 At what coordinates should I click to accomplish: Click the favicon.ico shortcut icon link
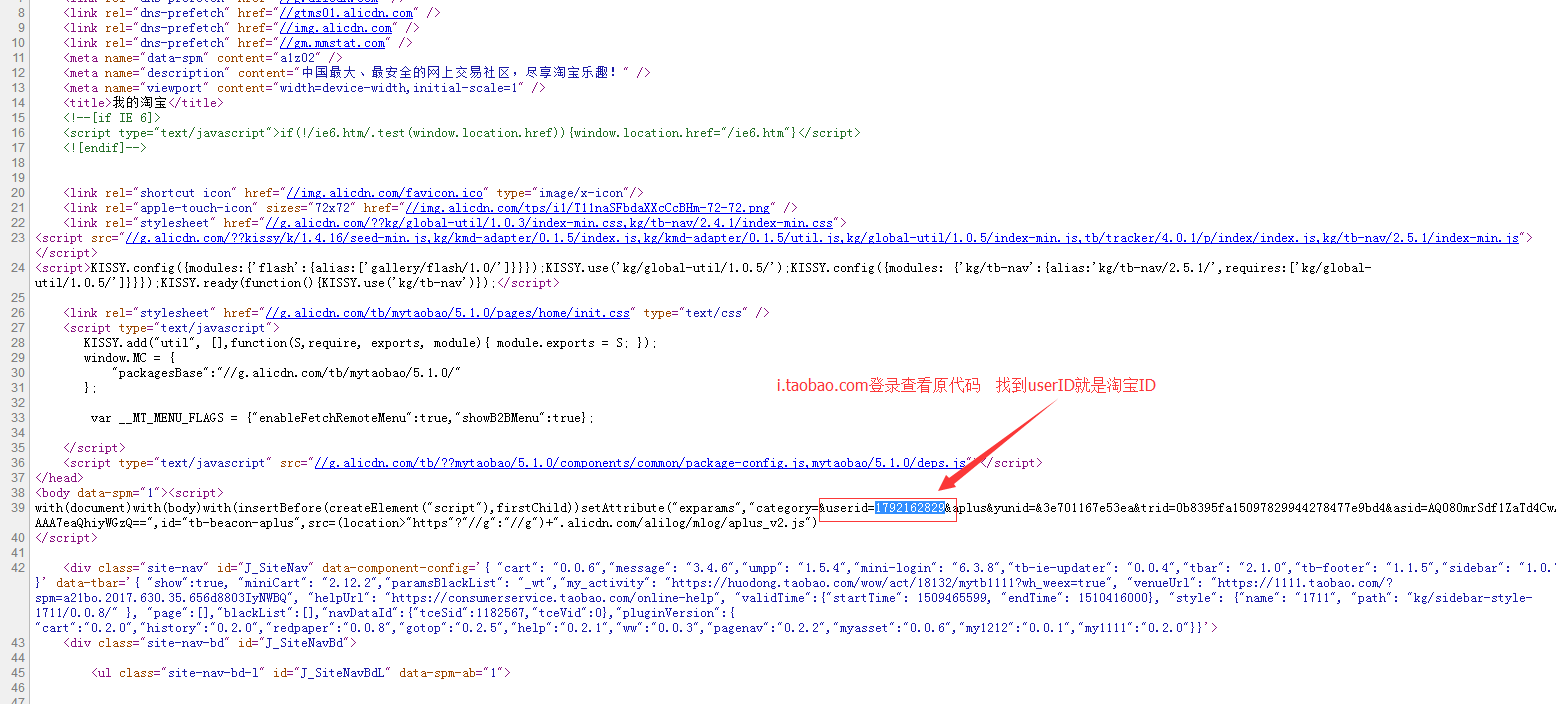pyautogui.click(x=384, y=193)
